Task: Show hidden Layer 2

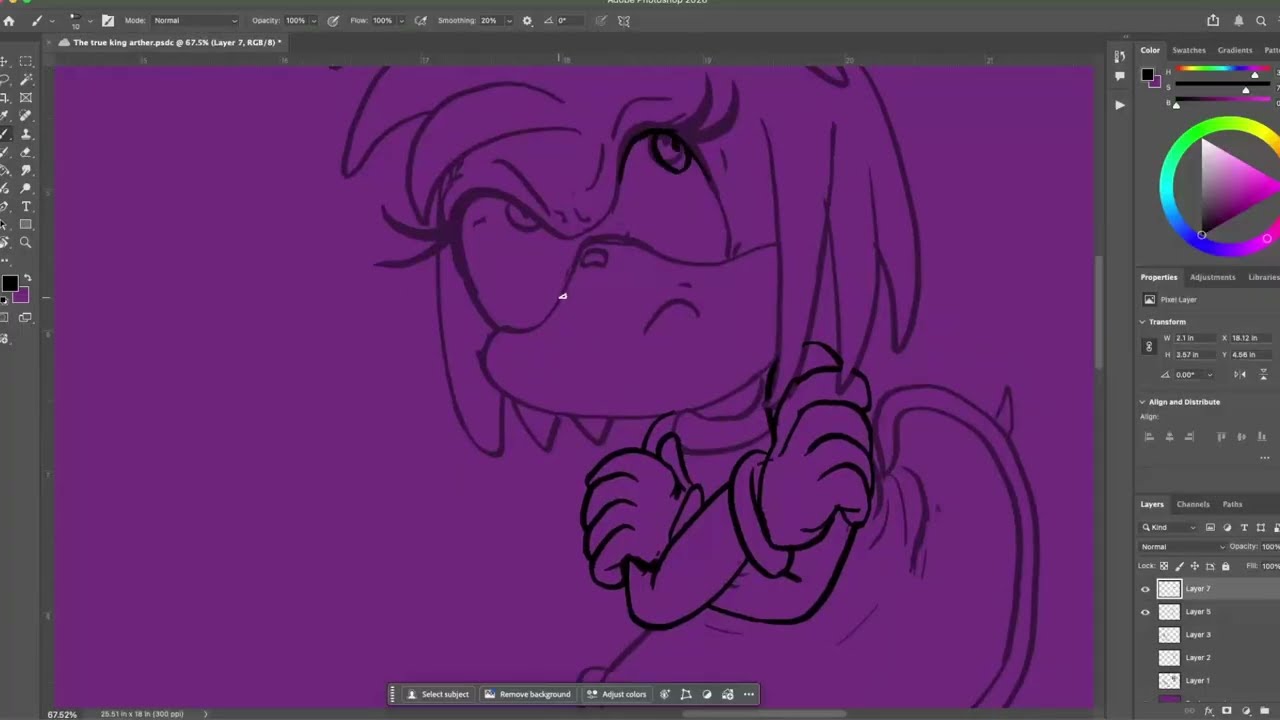Action: 1145,658
